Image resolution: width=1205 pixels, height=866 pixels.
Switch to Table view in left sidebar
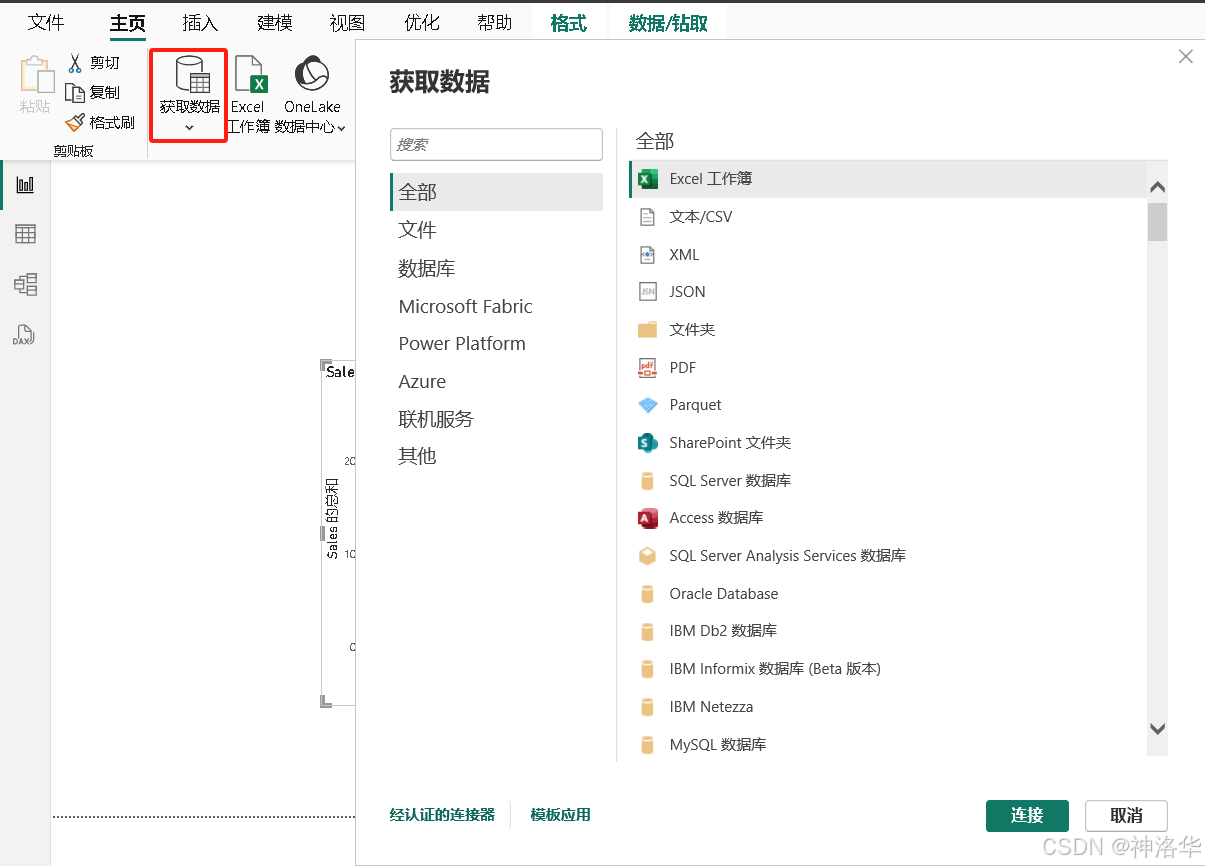(26, 234)
